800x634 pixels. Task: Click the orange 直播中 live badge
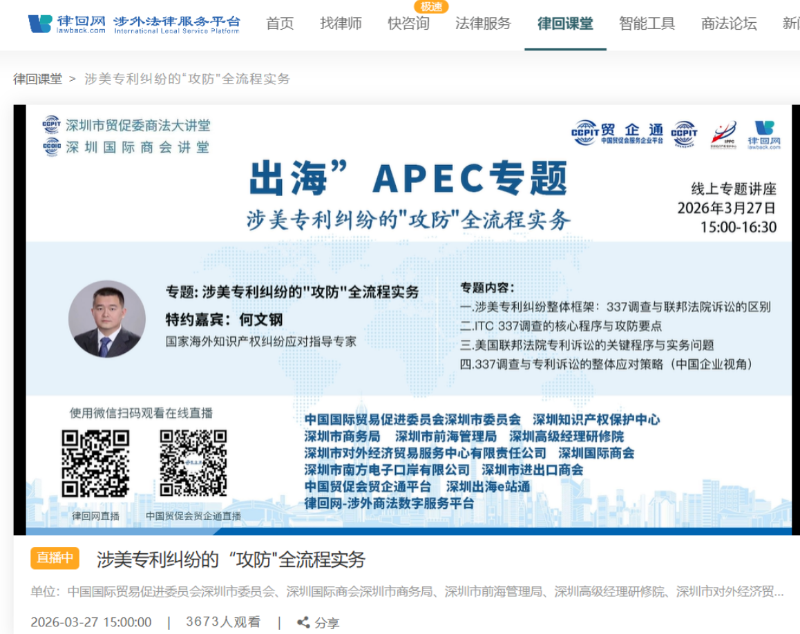(x=54, y=558)
